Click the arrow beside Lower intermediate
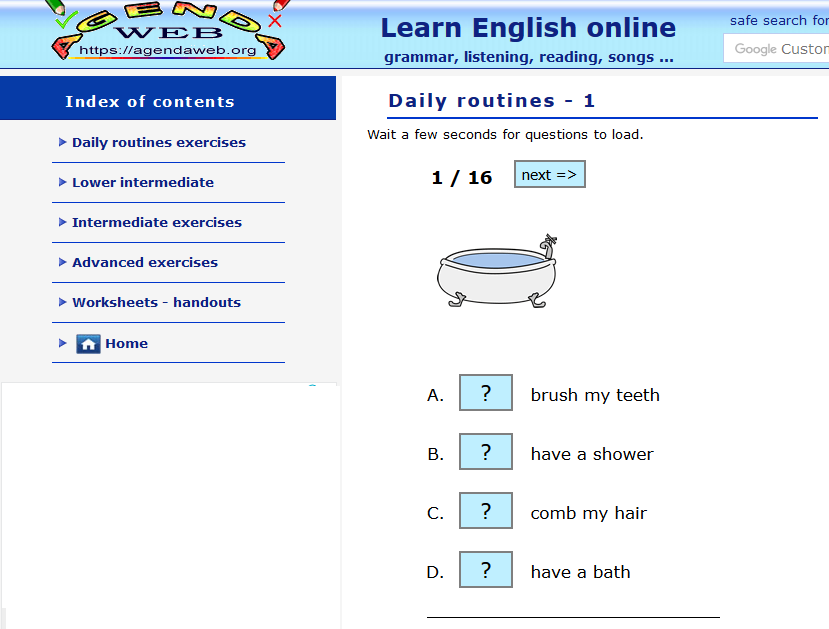Screen dimensions: 829x629 coord(63,182)
